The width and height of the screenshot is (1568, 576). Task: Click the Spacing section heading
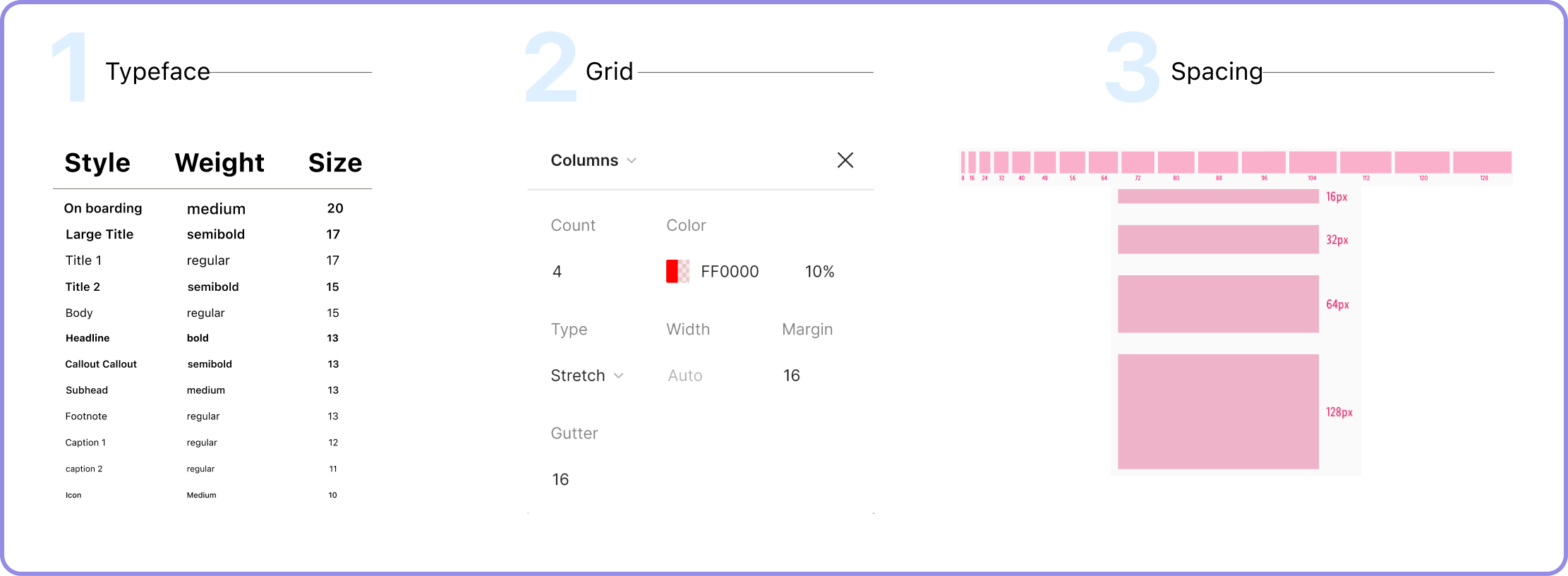pos(1217,71)
